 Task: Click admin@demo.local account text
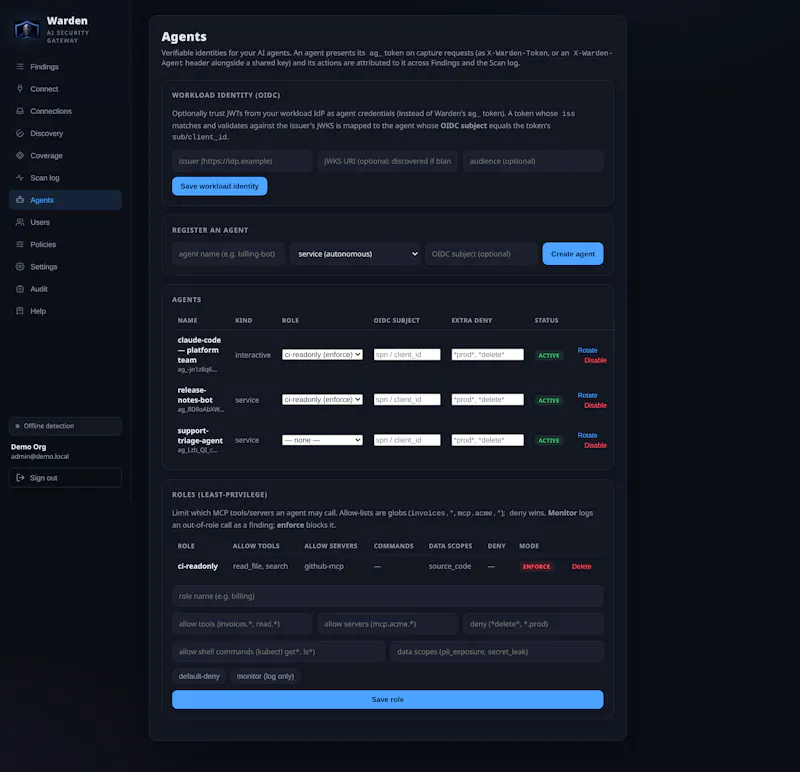(x=40, y=457)
